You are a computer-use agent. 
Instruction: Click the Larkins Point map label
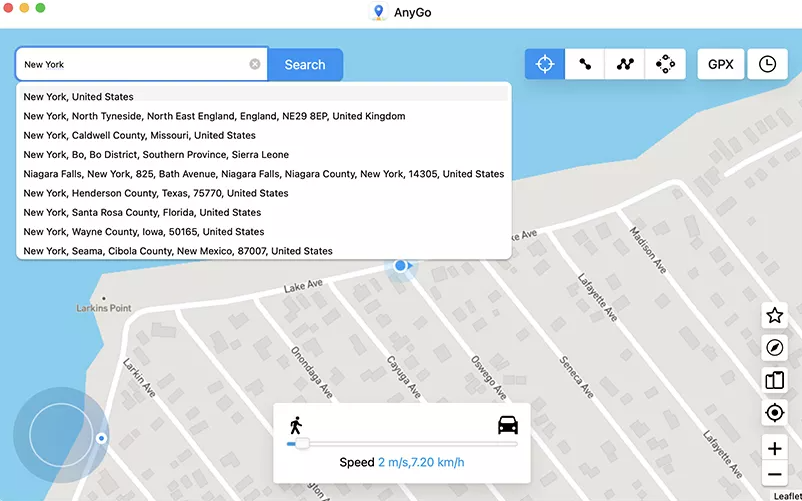point(104,308)
